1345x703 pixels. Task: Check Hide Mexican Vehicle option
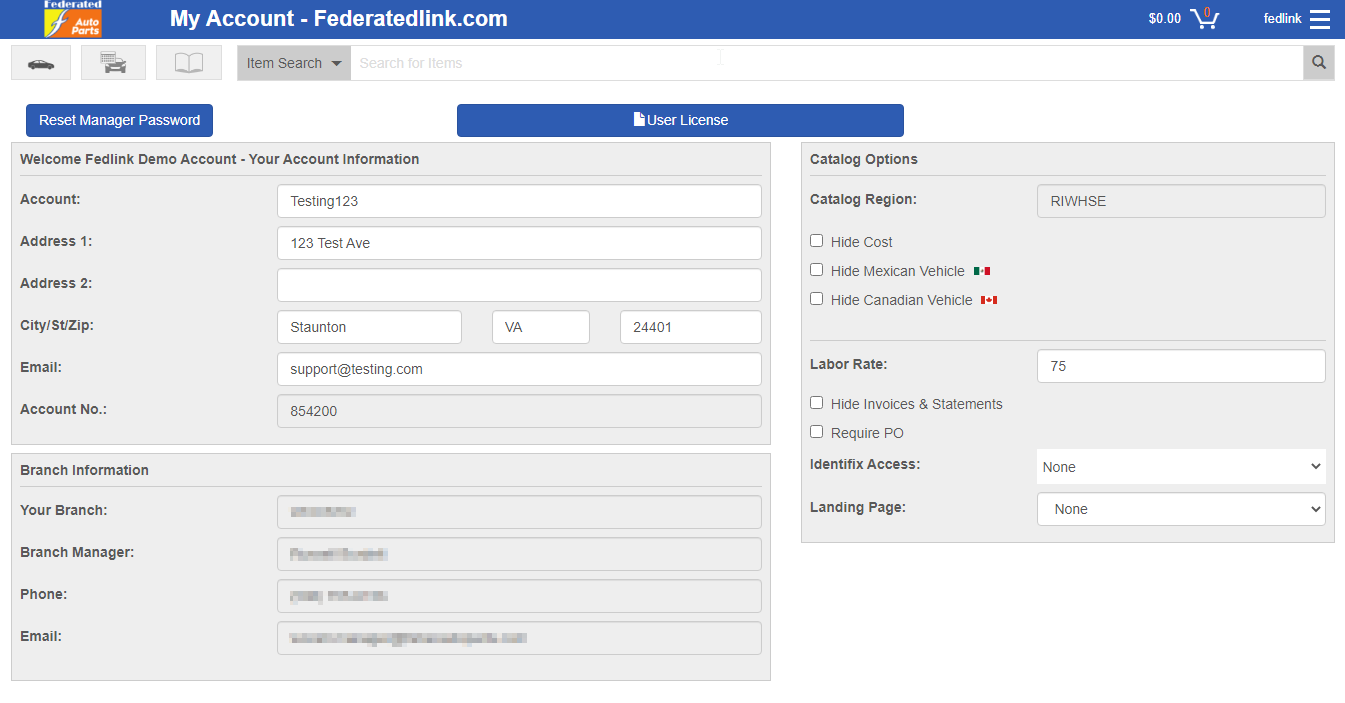817,270
